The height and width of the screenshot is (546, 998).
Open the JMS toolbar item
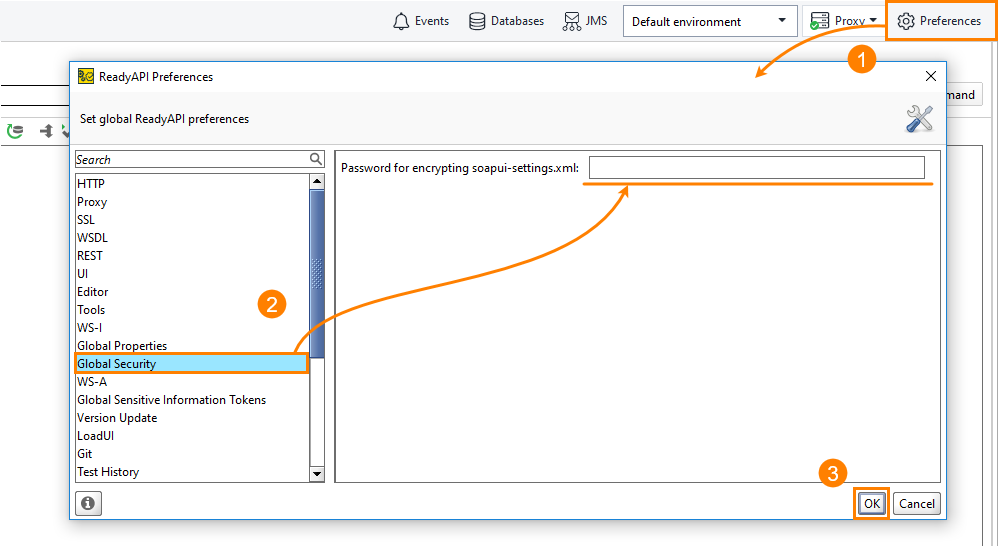coord(585,21)
